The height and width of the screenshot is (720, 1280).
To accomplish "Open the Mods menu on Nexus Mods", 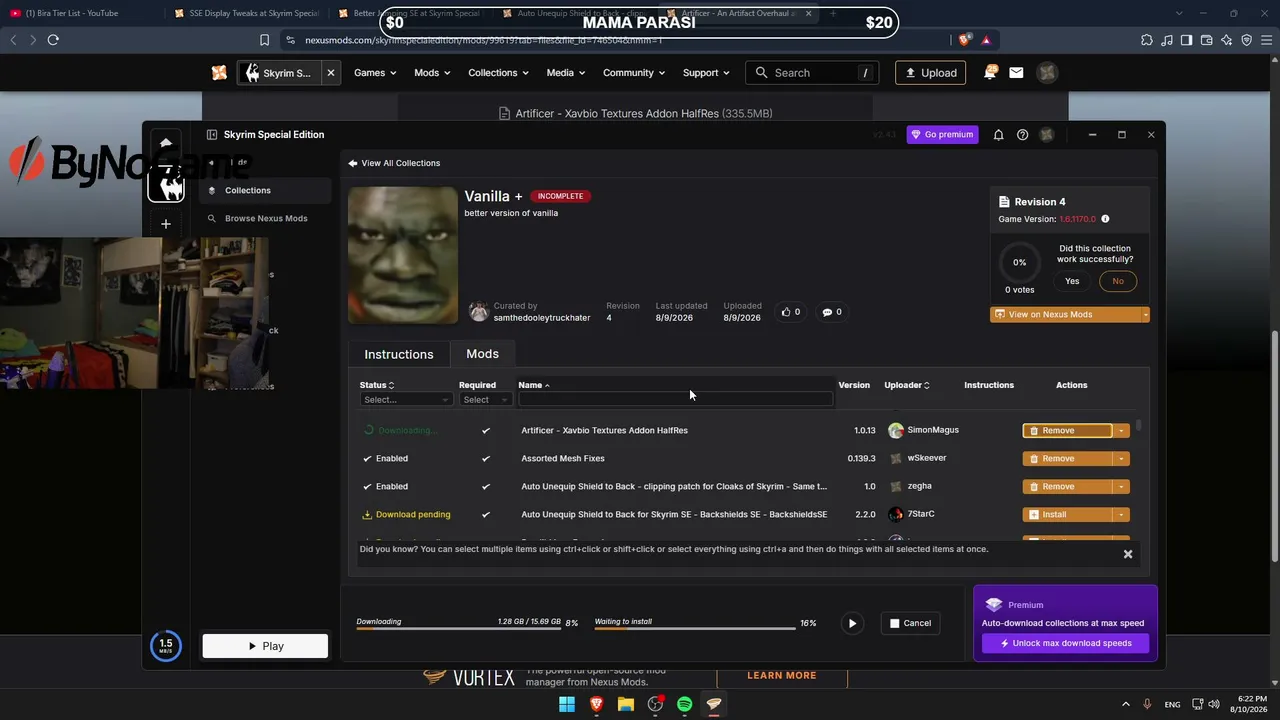I will pyautogui.click(x=432, y=73).
